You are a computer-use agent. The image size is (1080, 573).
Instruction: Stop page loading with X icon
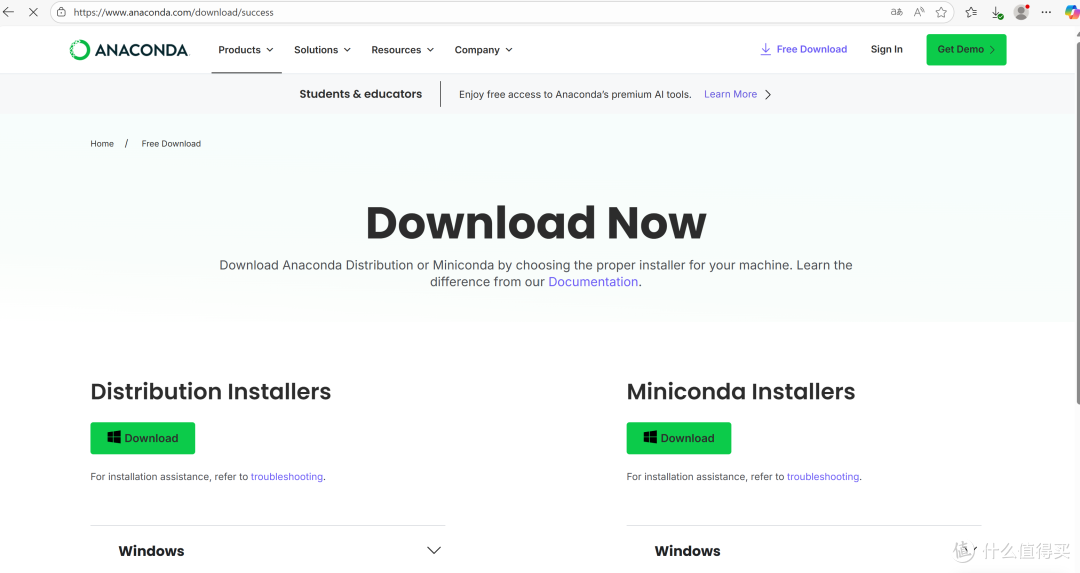33,12
